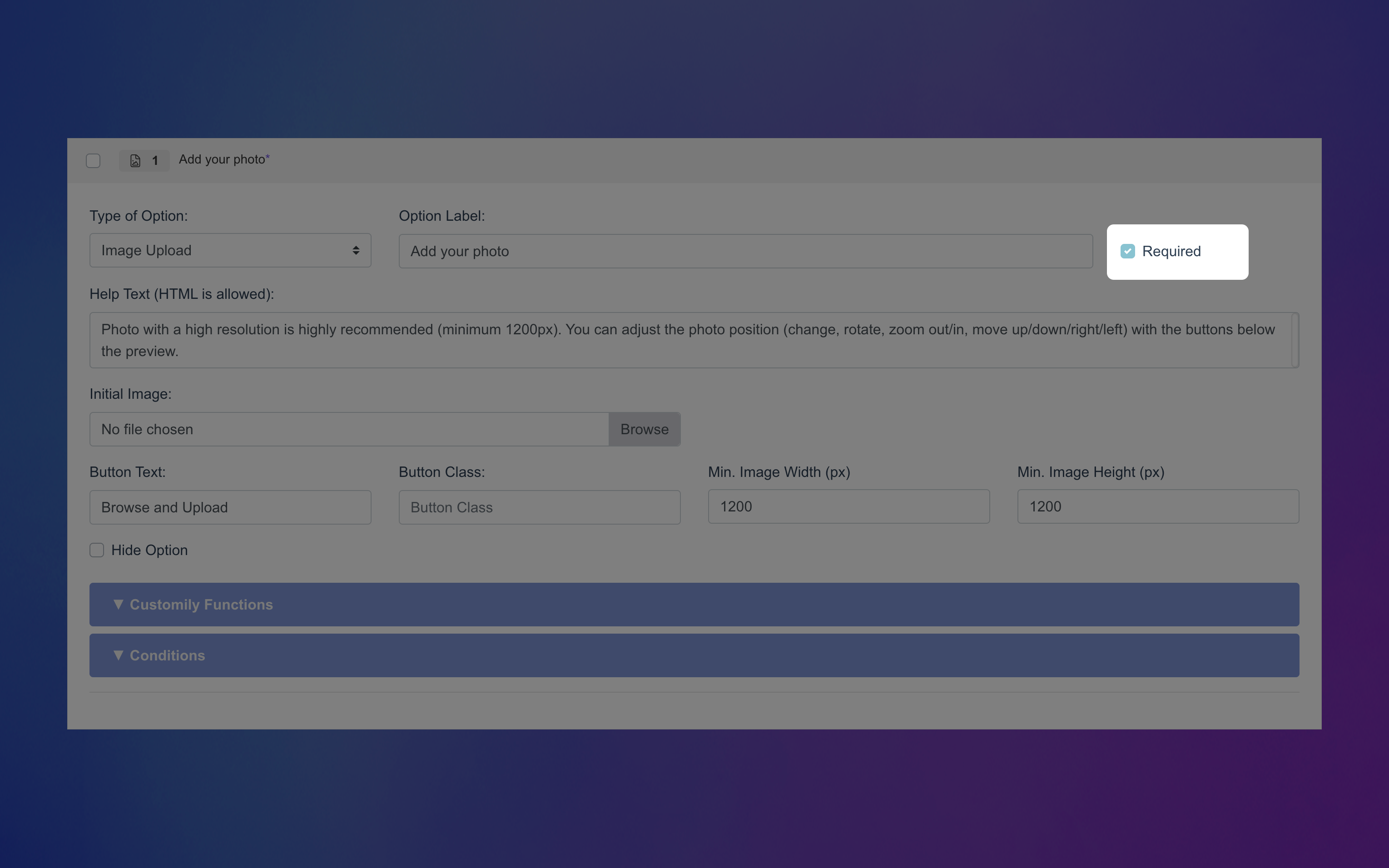Image resolution: width=1389 pixels, height=868 pixels.
Task: Uncheck the Required checkbox
Action: [1127, 252]
